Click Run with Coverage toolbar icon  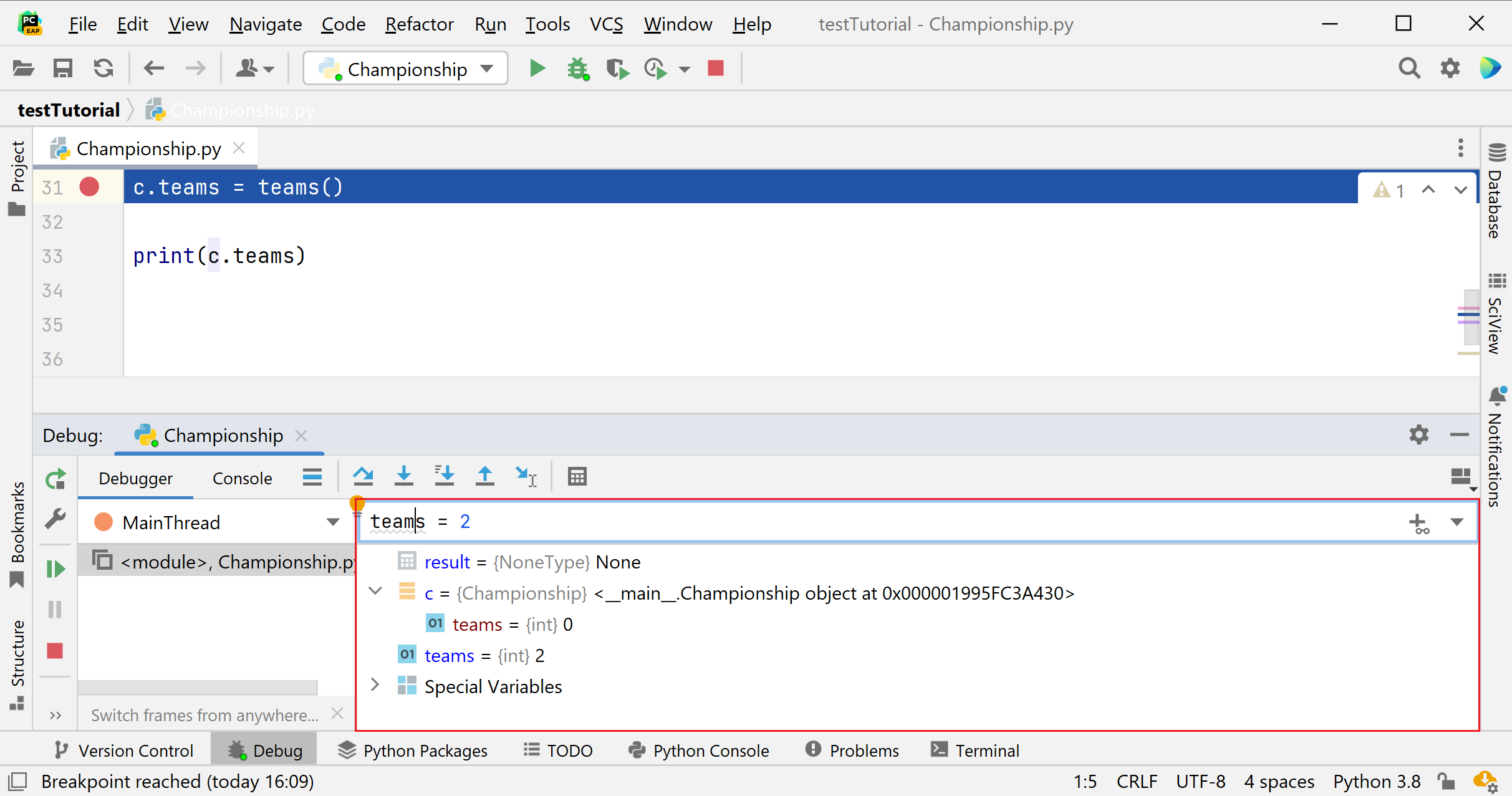[x=617, y=69]
